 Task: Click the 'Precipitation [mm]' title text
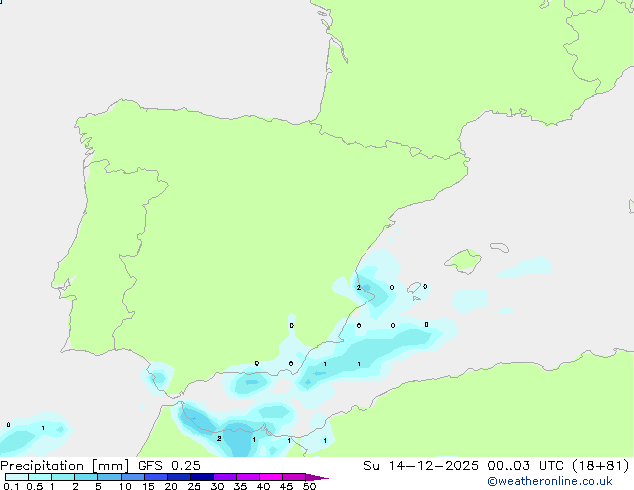tap(65, 466)
